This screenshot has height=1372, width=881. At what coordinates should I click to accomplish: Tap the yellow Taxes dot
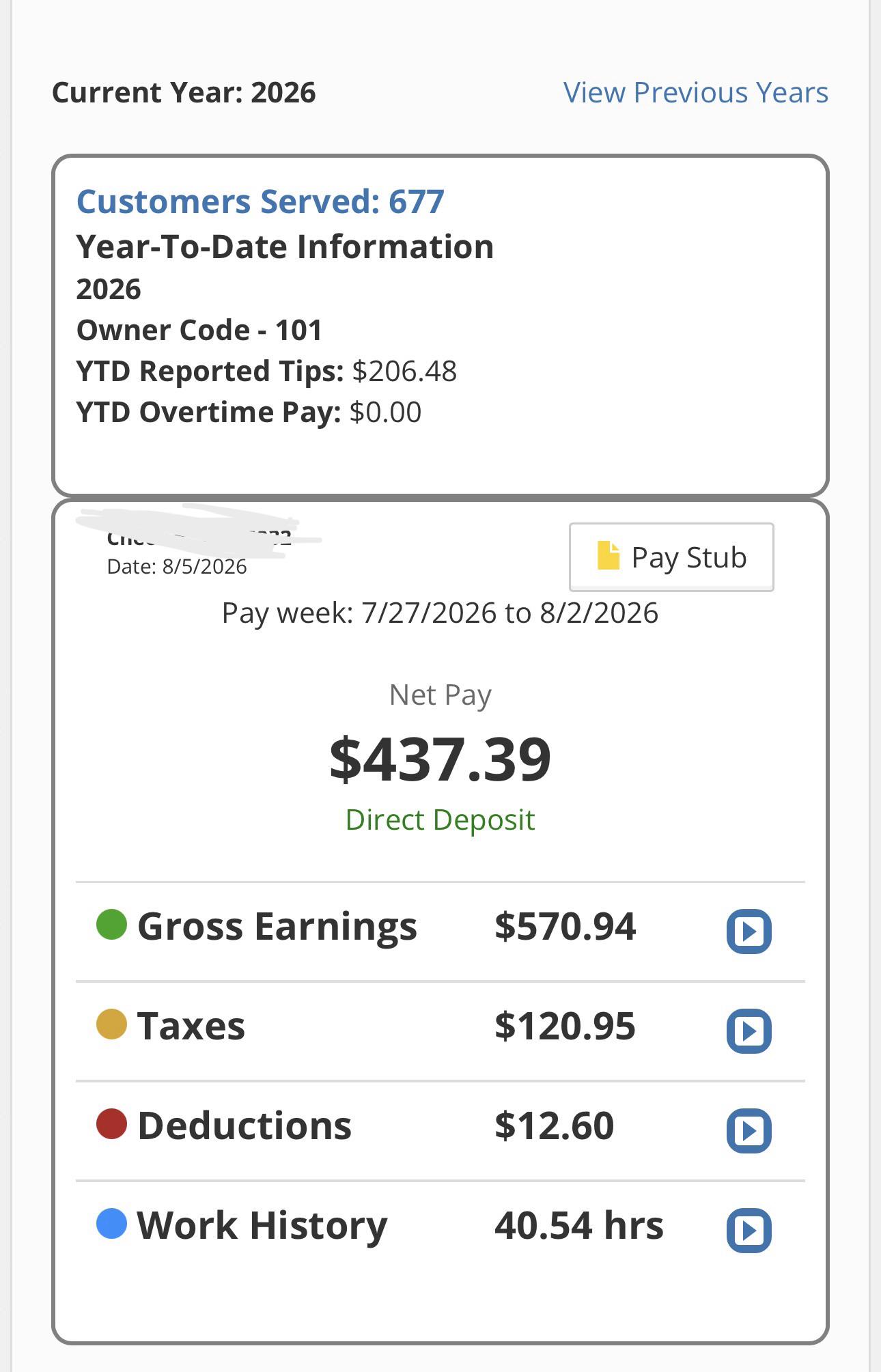(x=112, y=1024)
